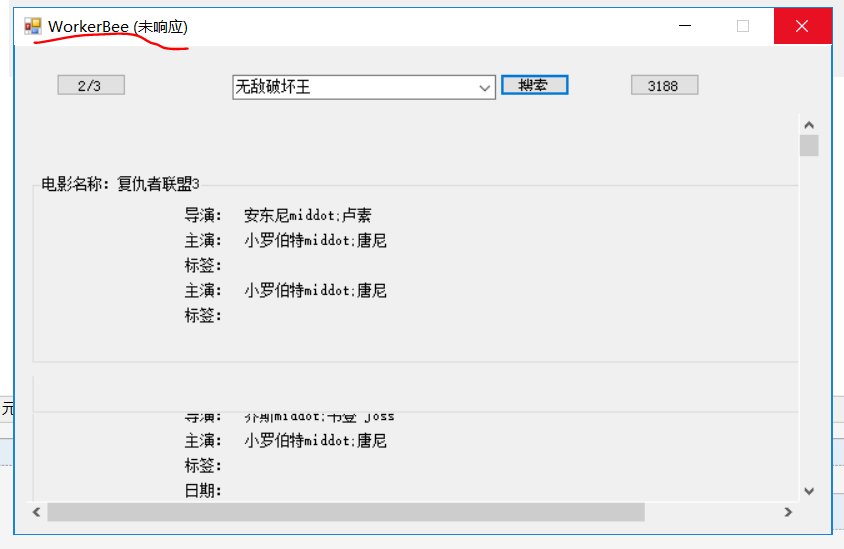The width and height of the screenshot is (844, 549).
Task: Click the vertical scrollbar thumb
Action: pos(809,145)
